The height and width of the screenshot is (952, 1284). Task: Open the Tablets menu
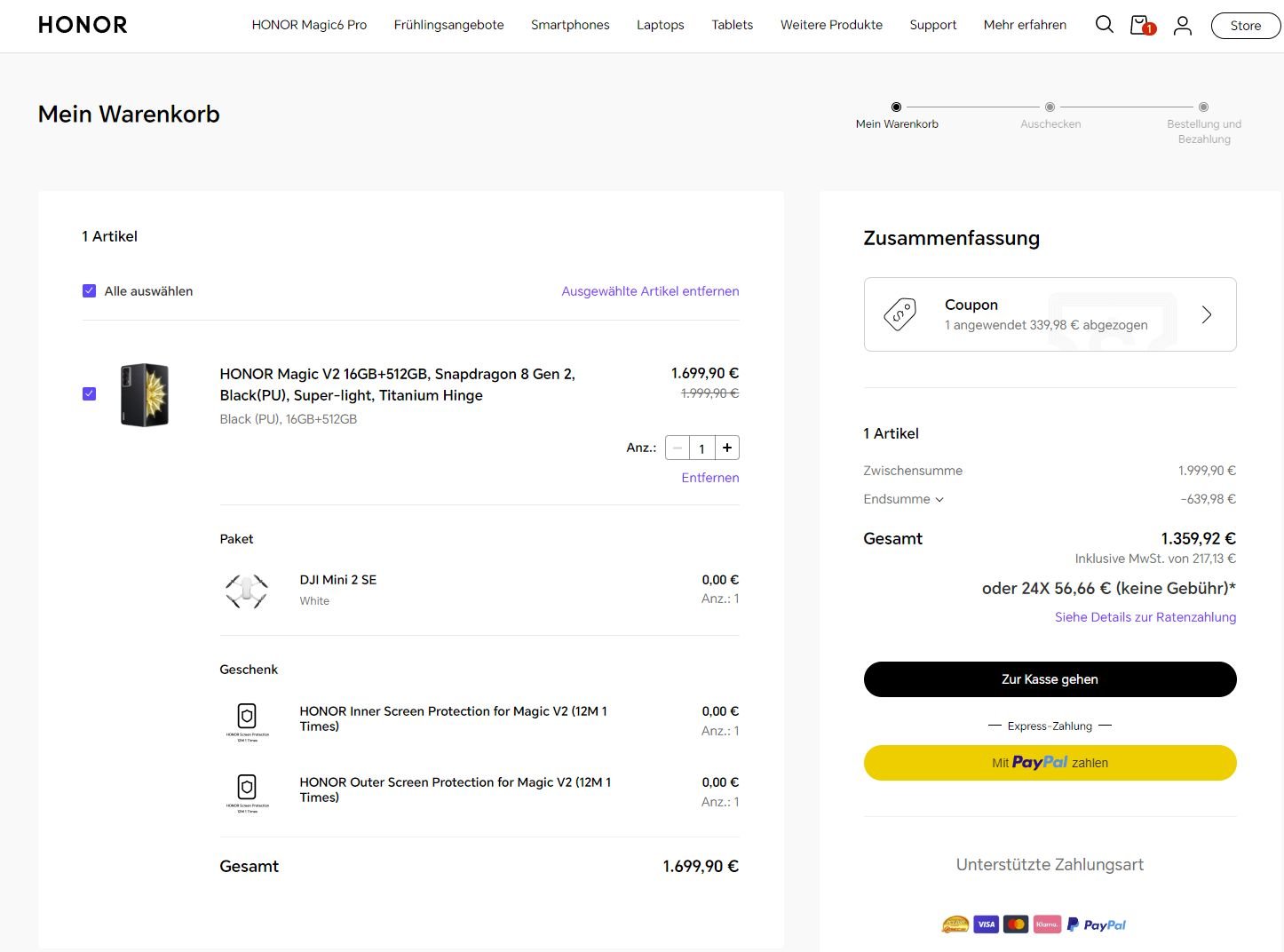[x=732, y=25]
